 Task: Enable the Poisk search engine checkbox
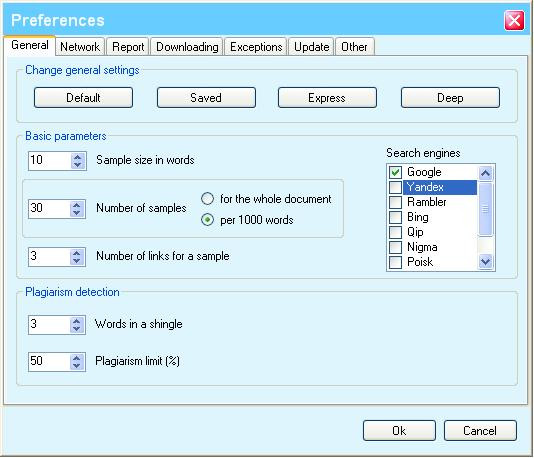395,262
